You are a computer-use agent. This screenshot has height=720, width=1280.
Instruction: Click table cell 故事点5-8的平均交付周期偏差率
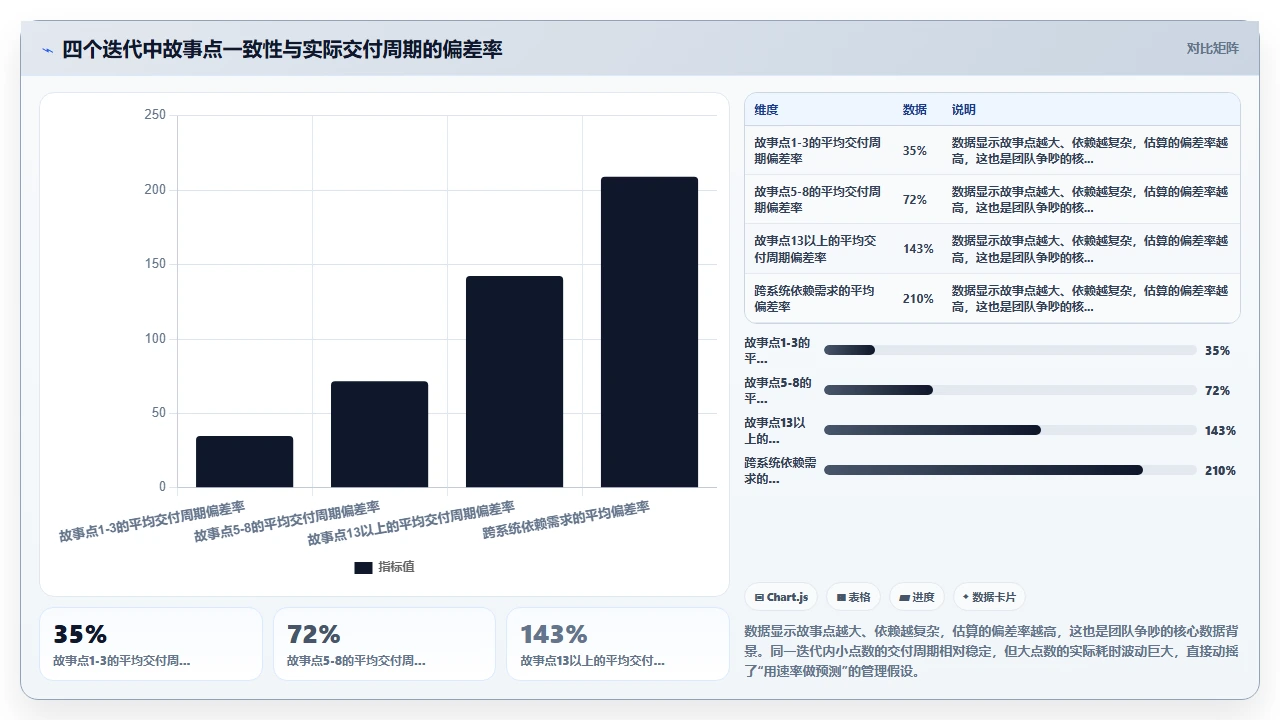coord(818,199)
